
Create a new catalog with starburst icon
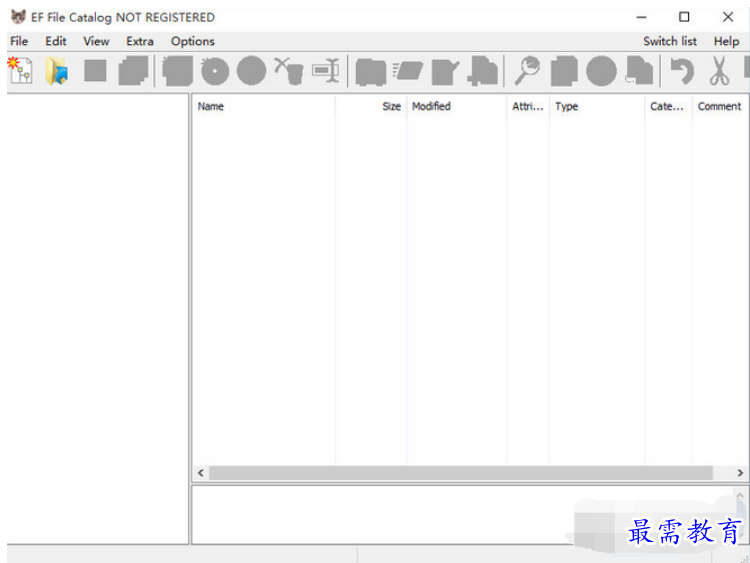[20, 70]
